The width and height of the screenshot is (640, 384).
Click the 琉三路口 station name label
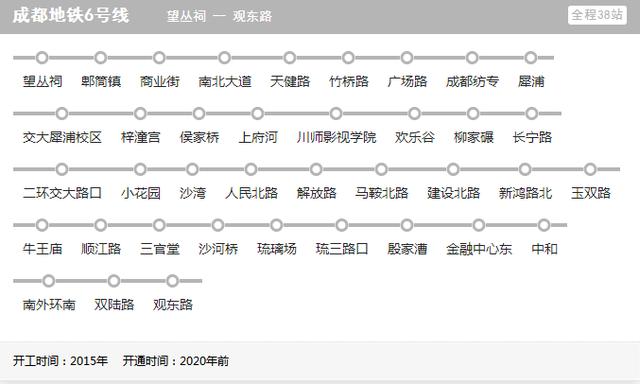point(342,249)
